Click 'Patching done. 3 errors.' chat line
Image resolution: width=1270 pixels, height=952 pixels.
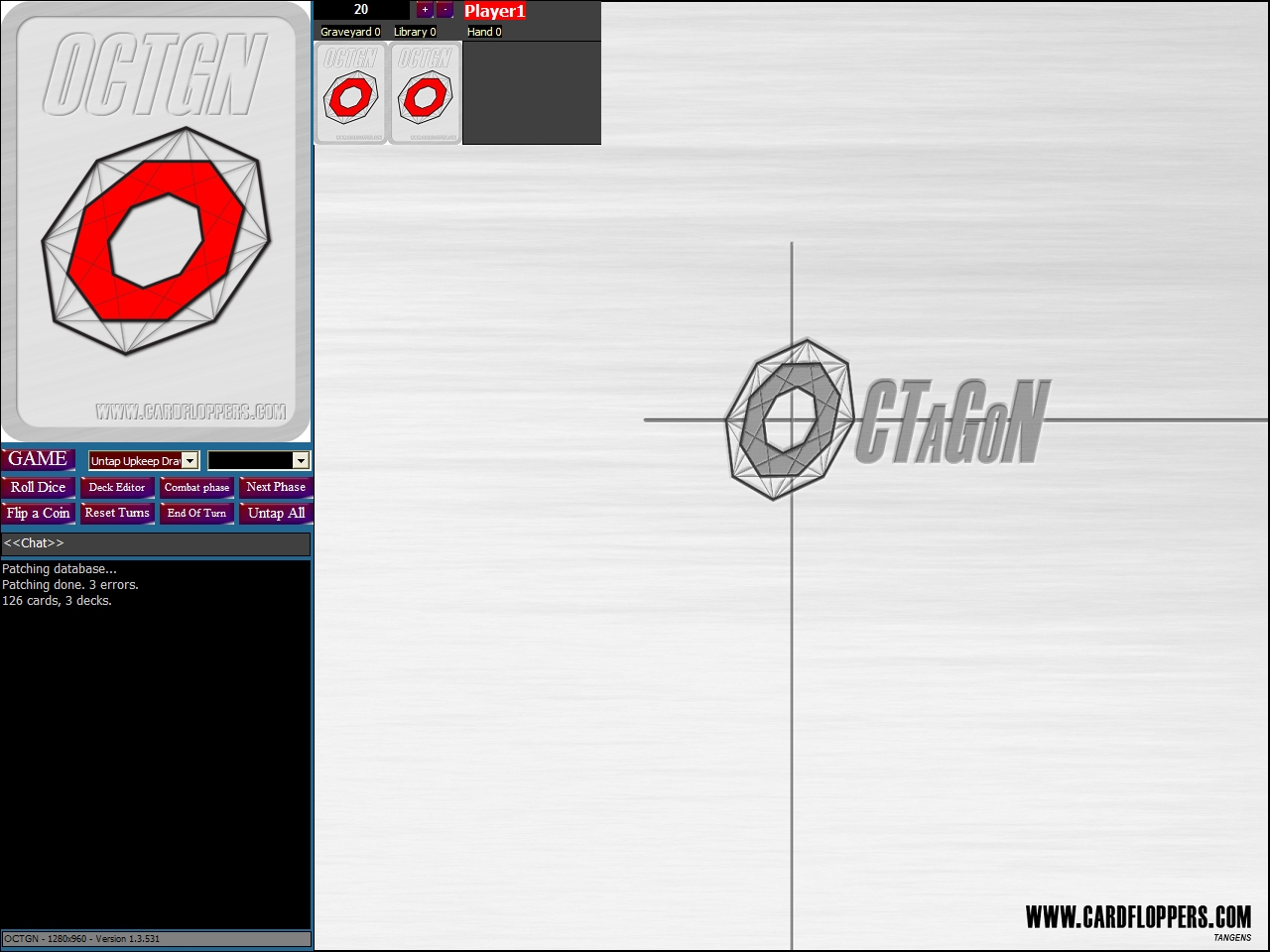pos(70,585)
